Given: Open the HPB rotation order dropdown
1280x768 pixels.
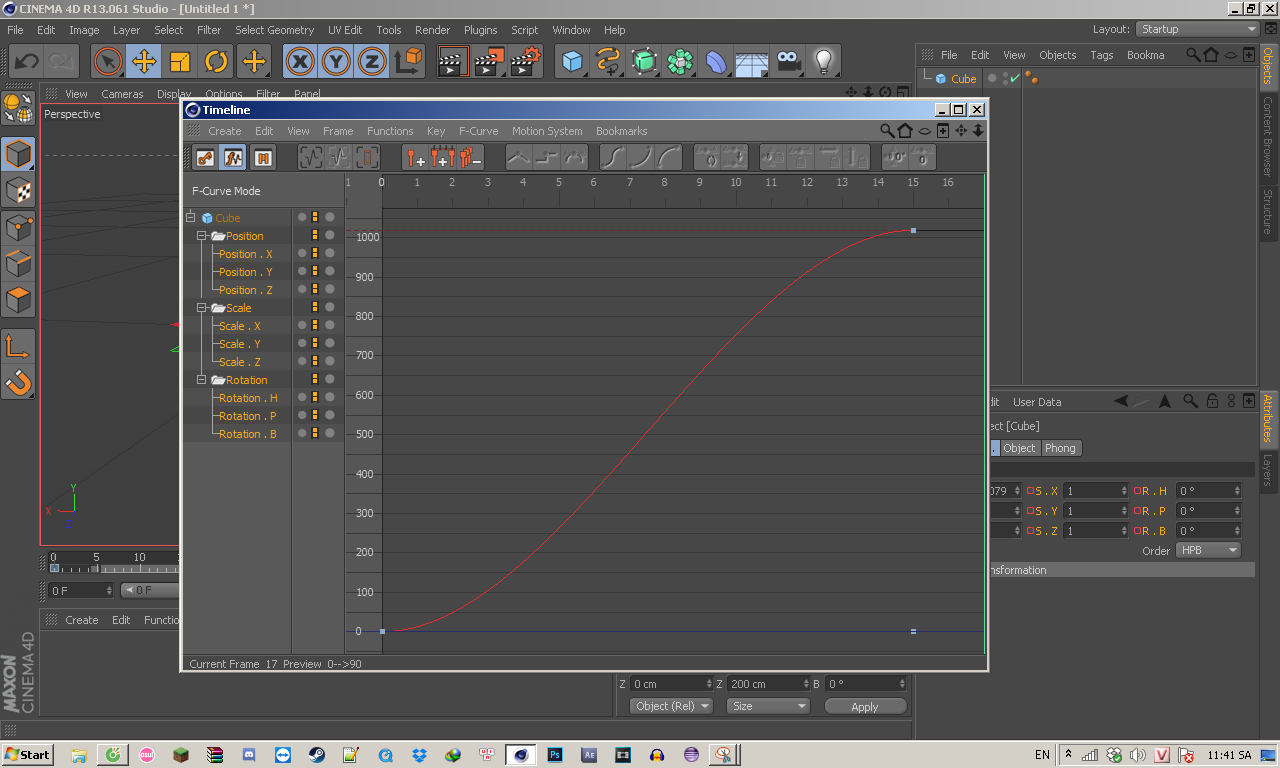Looking at the screenshot, I should click(1208, 550).
